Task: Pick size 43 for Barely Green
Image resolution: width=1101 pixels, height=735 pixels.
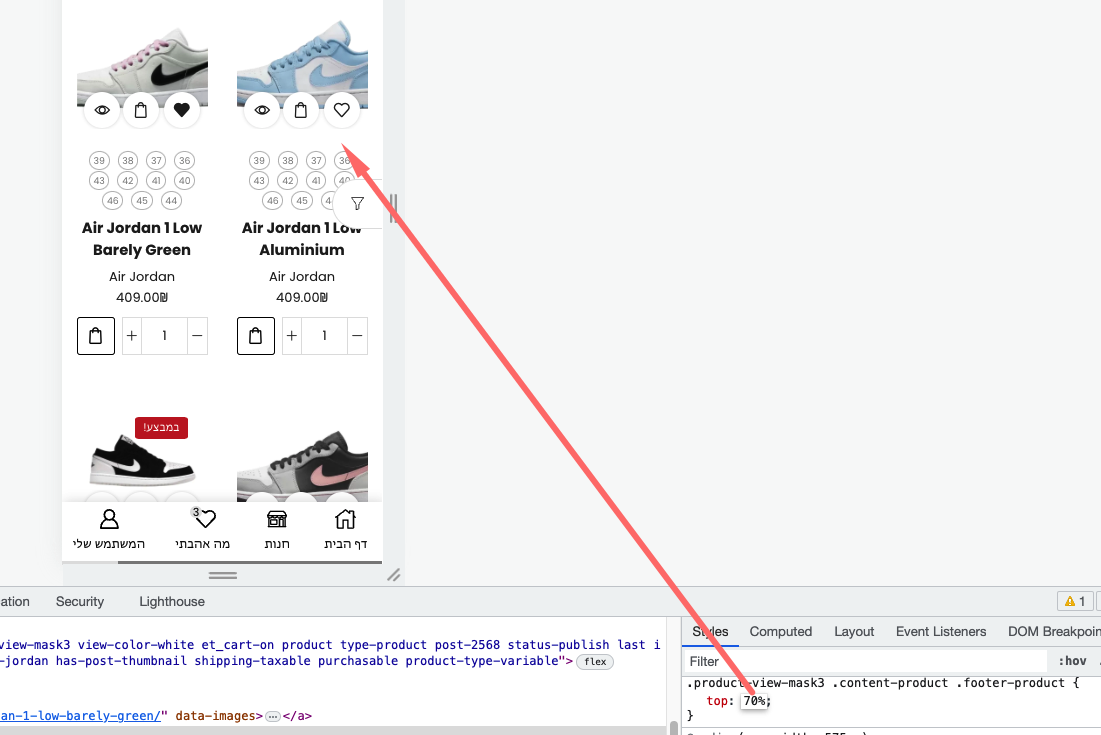Action: click(99, 181)
